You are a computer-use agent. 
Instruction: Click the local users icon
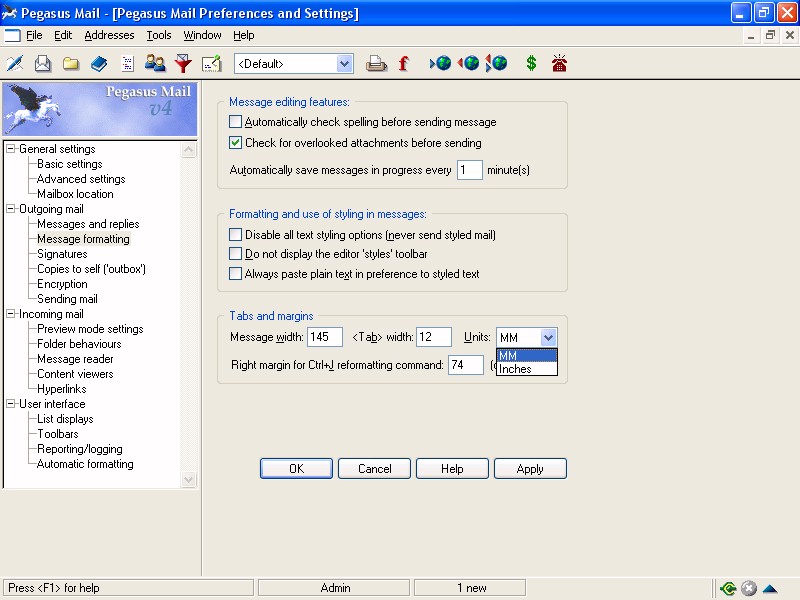pos(155,64)
